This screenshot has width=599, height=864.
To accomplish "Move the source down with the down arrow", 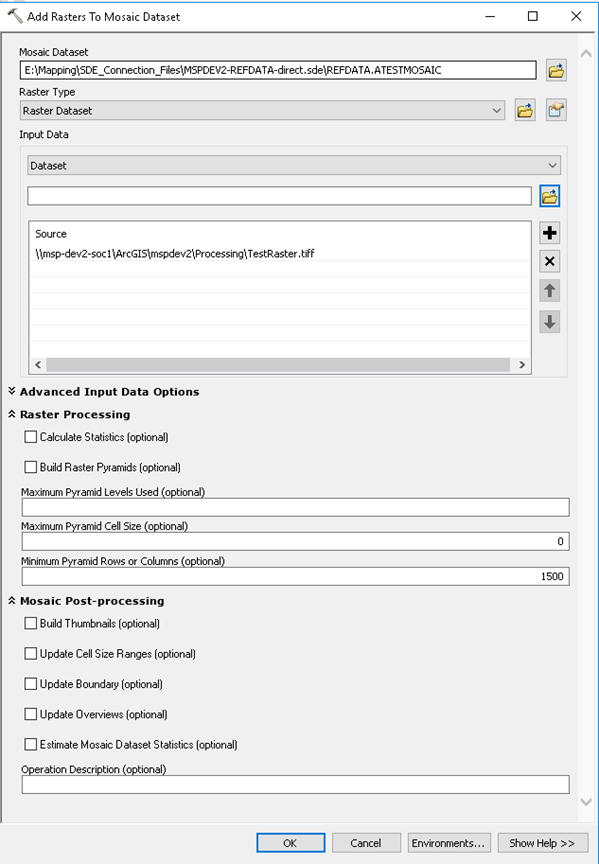I will coord(549,322).
